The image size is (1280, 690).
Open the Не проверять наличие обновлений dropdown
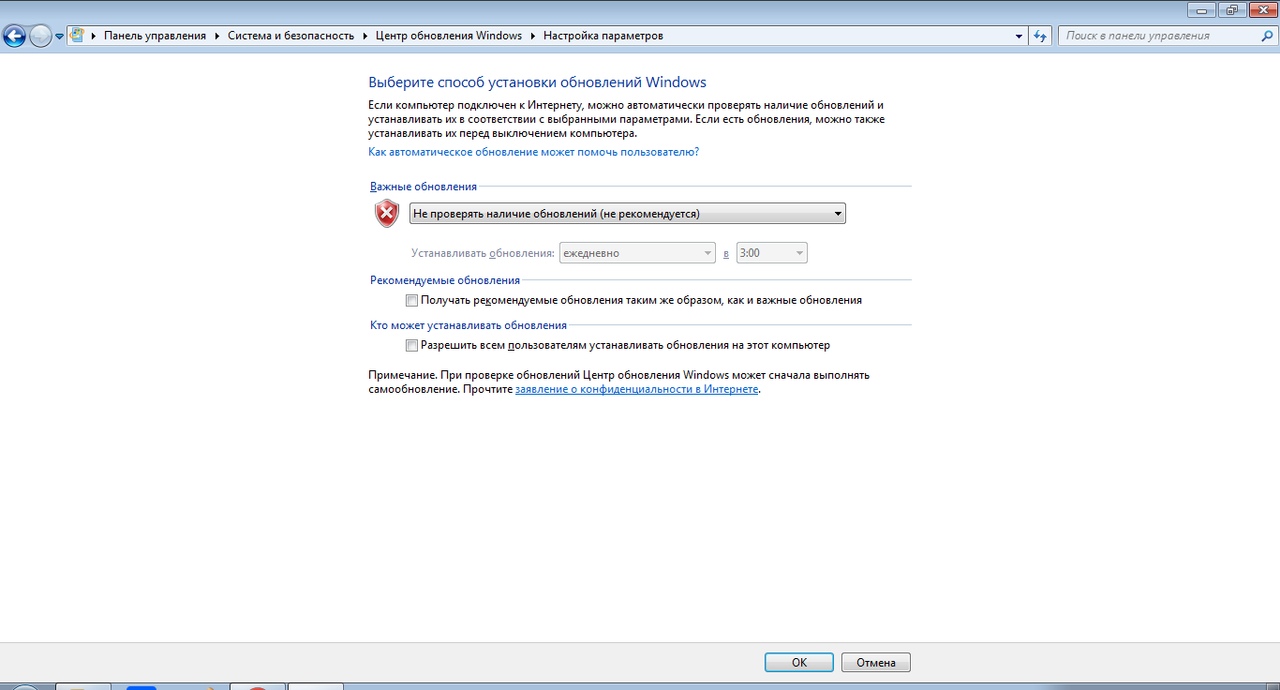[x=627, y=213]
